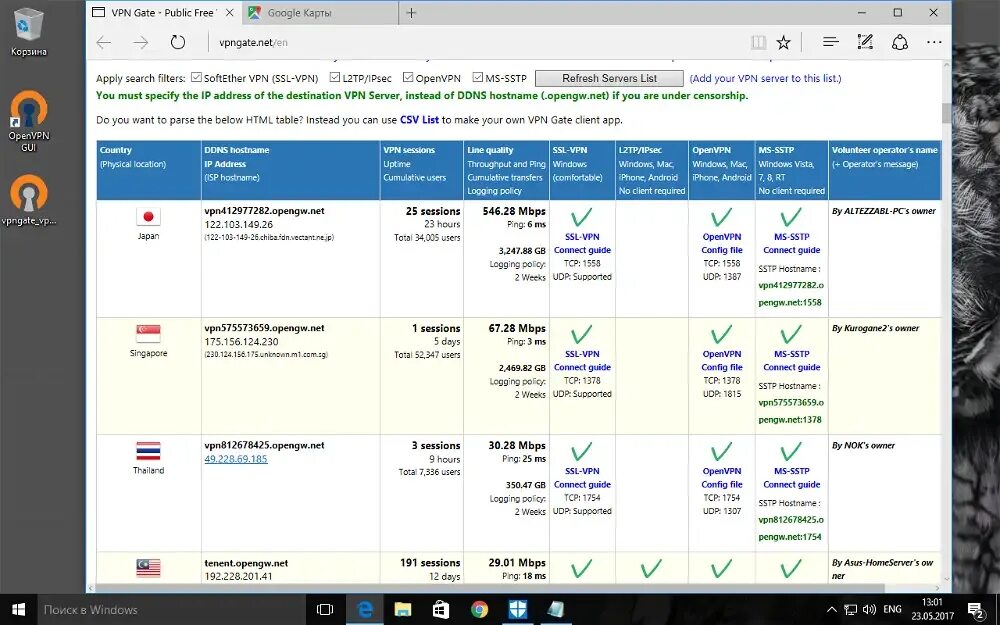Image resolution: width=1000 pixels, height=625 pixels.
Task: Open Task View on taskbar
Action: 325,610
